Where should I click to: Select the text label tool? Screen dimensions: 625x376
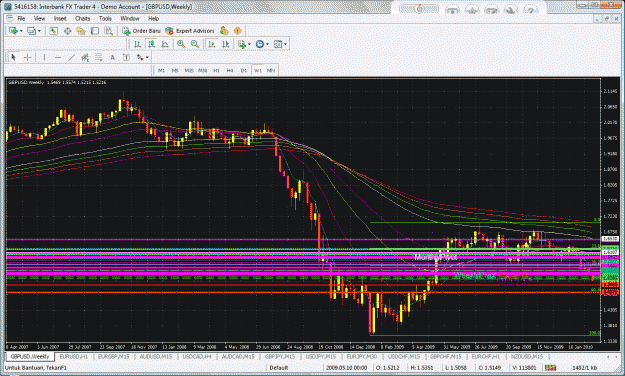(126, 58)
